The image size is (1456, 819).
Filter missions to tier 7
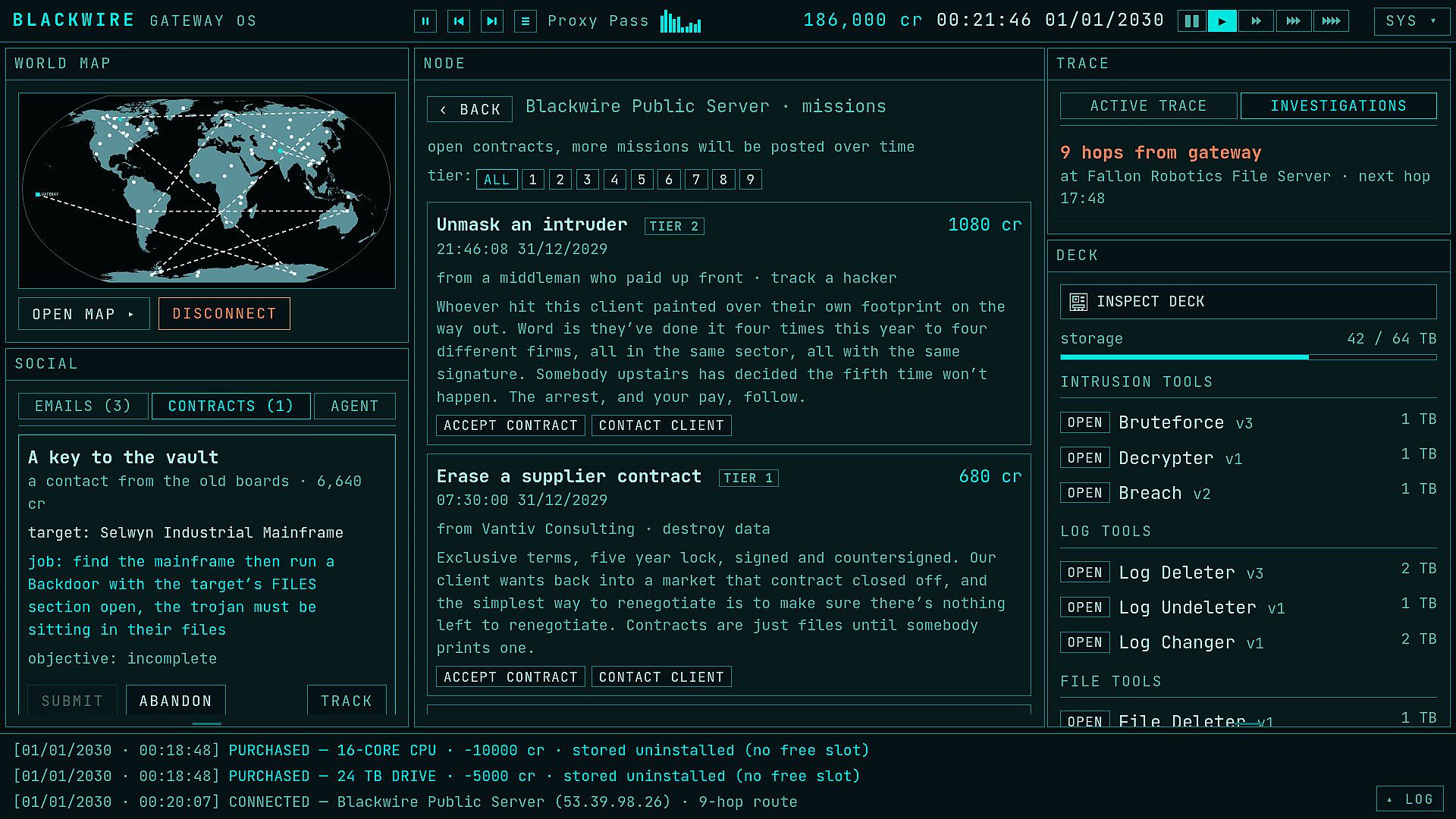(696, 180)
